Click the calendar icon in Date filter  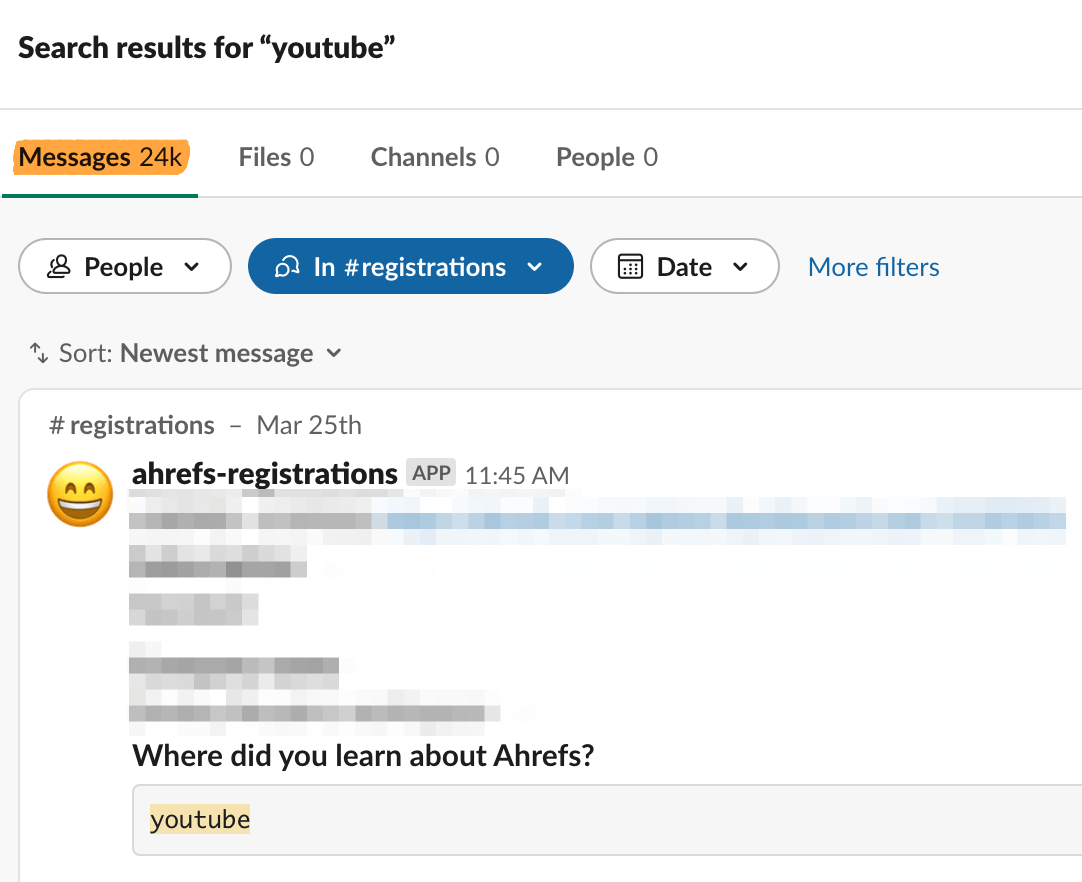click(630, 267)
